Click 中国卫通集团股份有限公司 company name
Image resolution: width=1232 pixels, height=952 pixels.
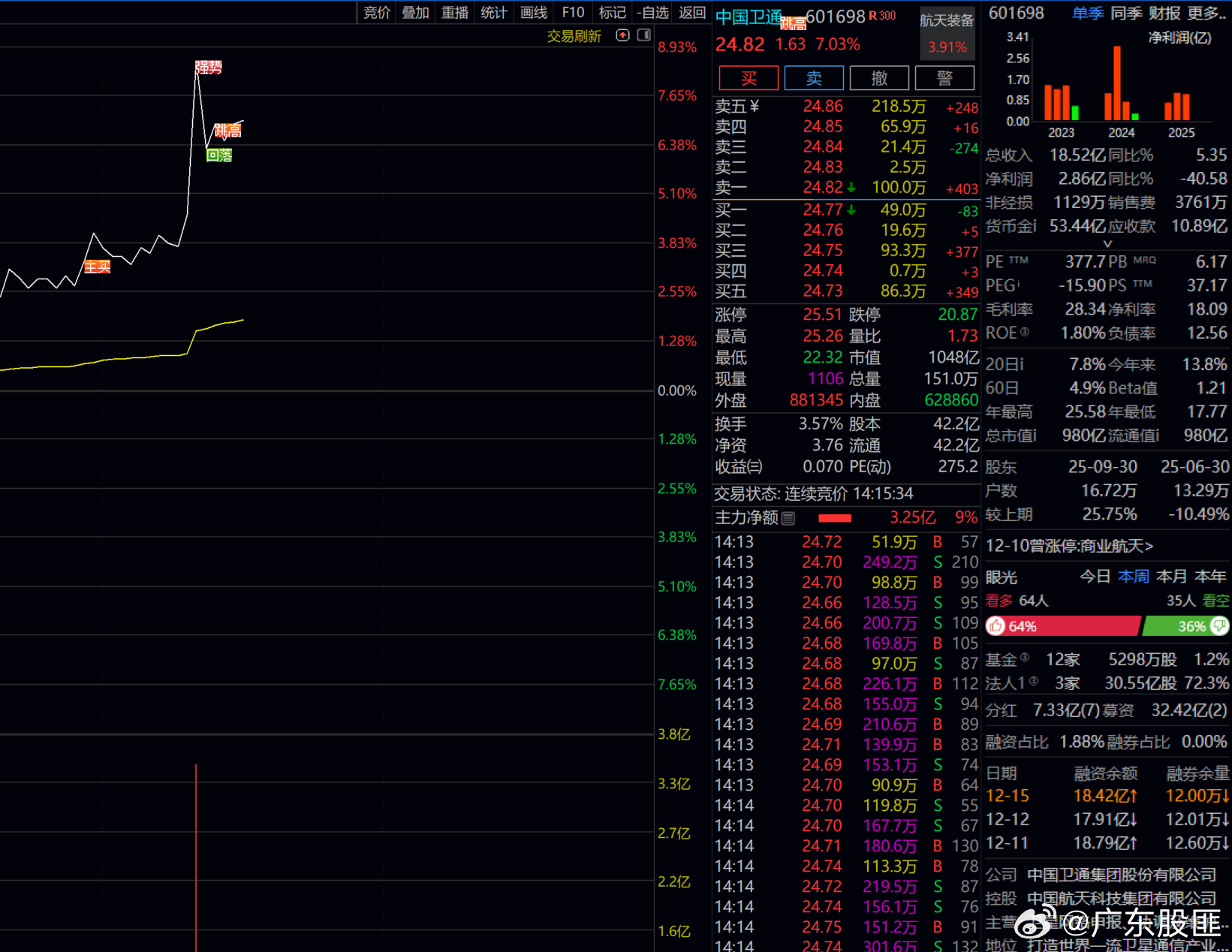[1122, 875]
